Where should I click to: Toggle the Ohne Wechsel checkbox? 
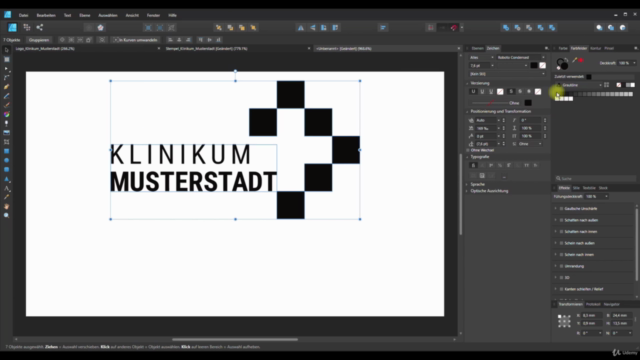pos(468,150)
